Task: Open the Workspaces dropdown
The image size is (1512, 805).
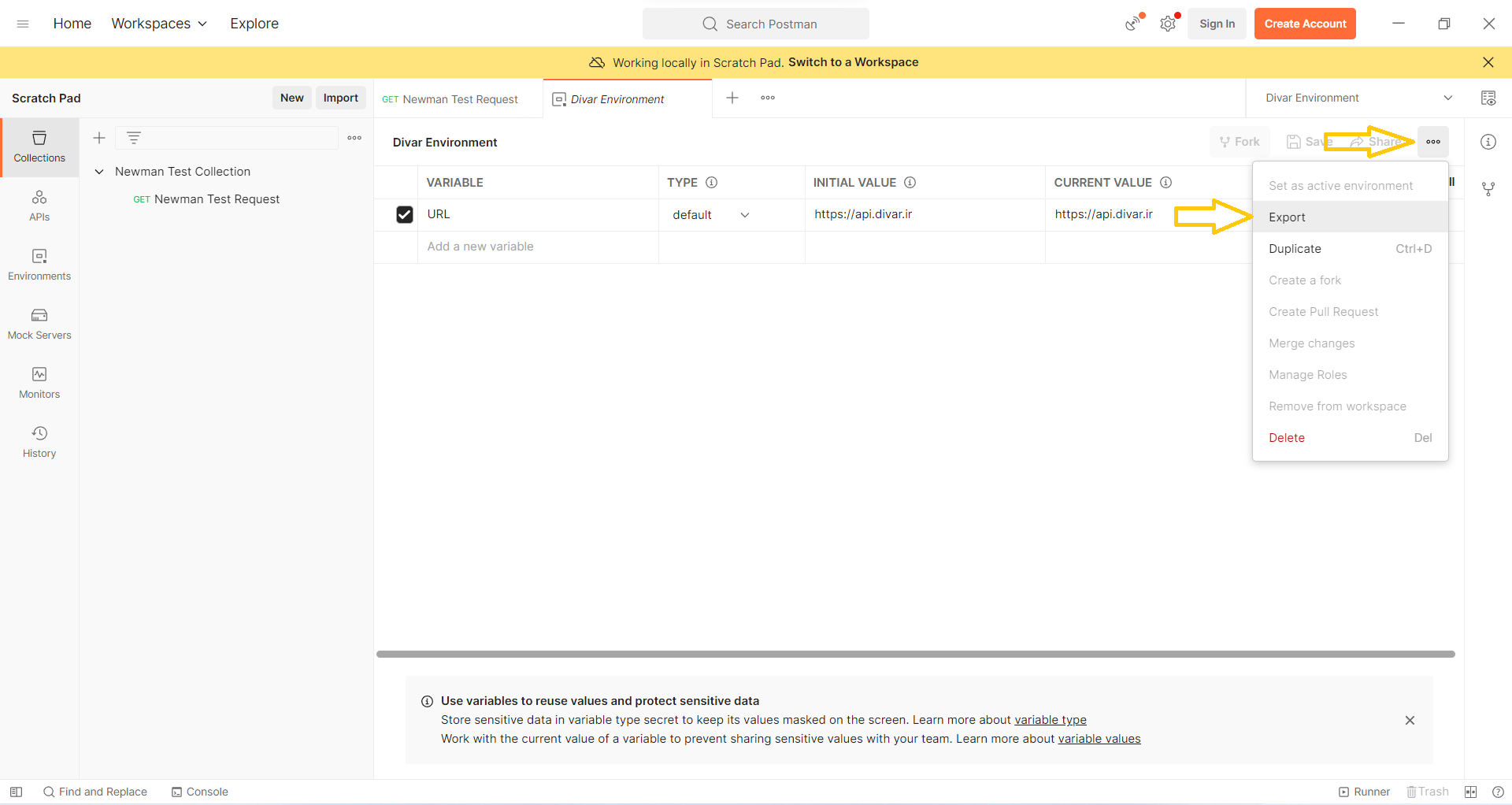Action: click(x=159, y=24)
